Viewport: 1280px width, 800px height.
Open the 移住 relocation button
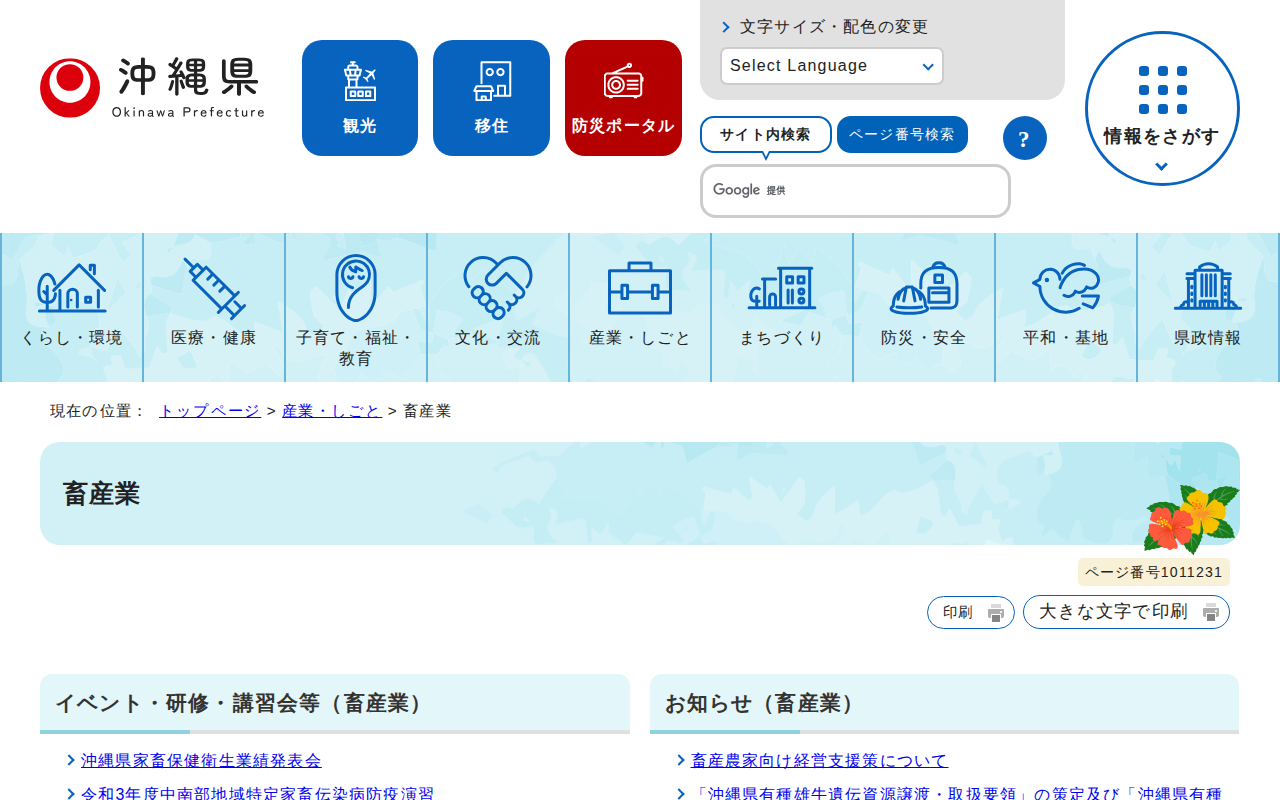[491, 98]
